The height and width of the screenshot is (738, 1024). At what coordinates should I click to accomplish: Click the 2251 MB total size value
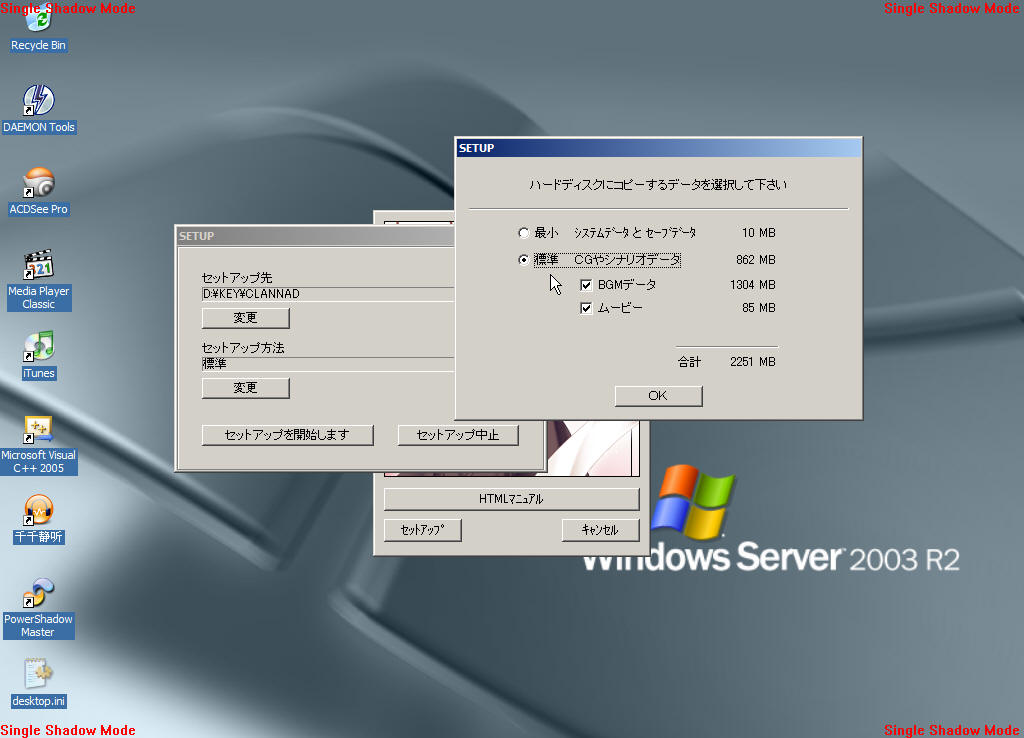tap(752, 362)
